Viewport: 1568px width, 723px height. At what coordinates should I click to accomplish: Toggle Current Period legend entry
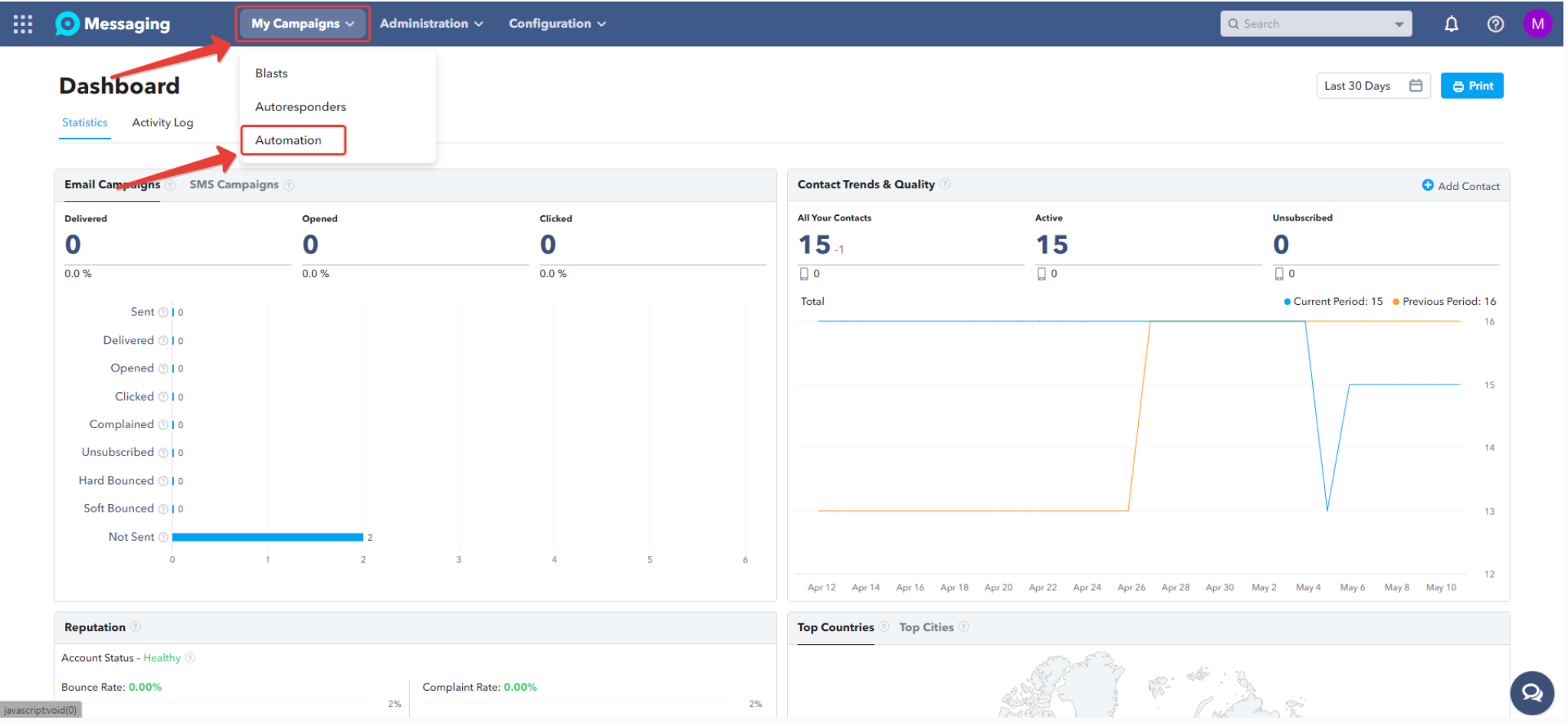point(1333,302)
